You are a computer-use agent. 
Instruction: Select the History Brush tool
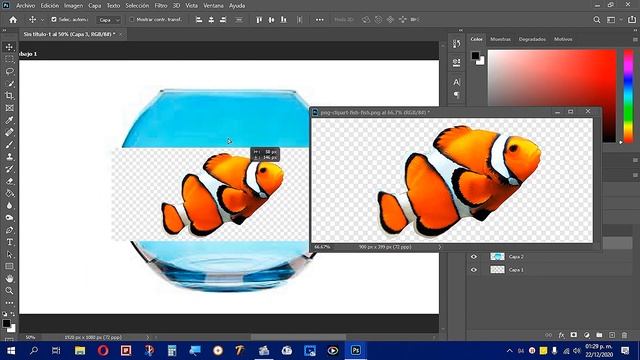(x=9, y=169)
